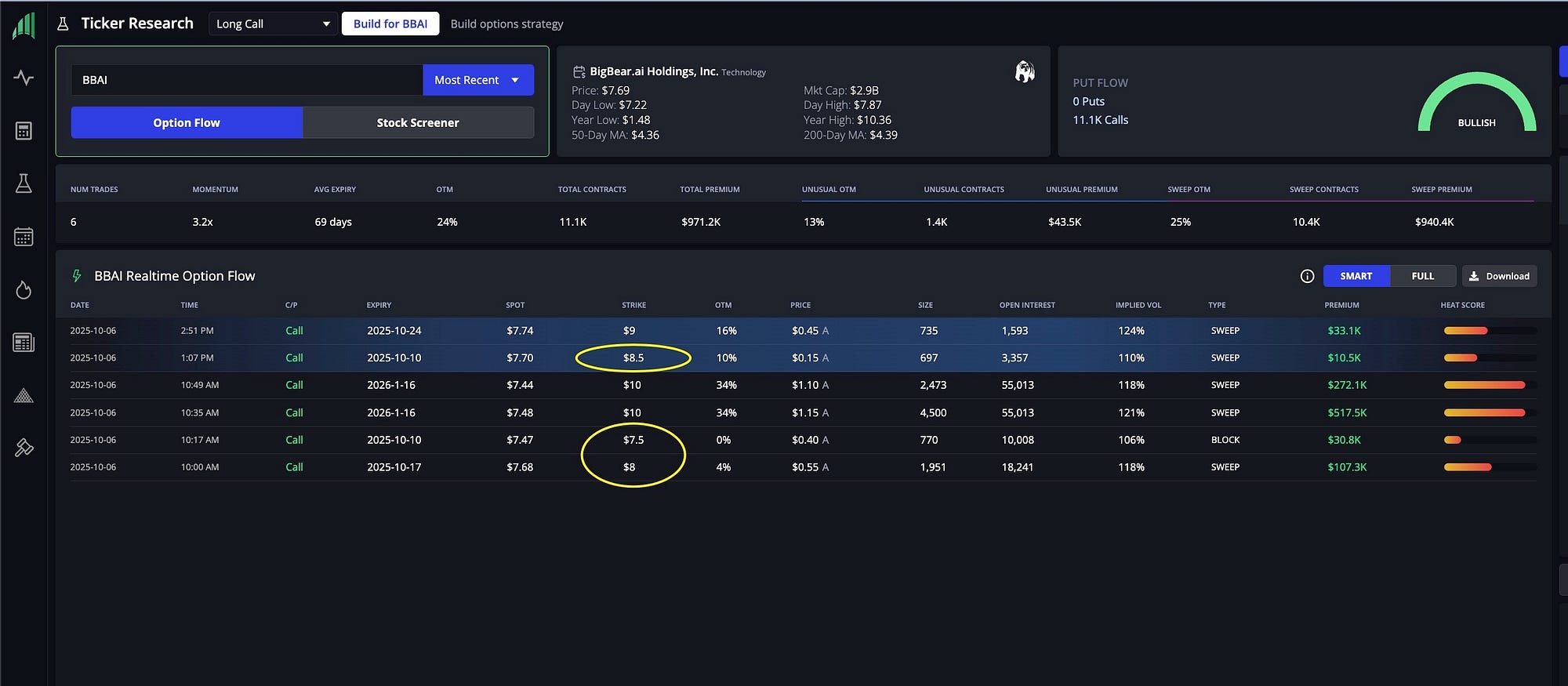This screenshot has width=1568, height=686.
Task: Open the calculator sidebar icon
Action: [24, 131]
